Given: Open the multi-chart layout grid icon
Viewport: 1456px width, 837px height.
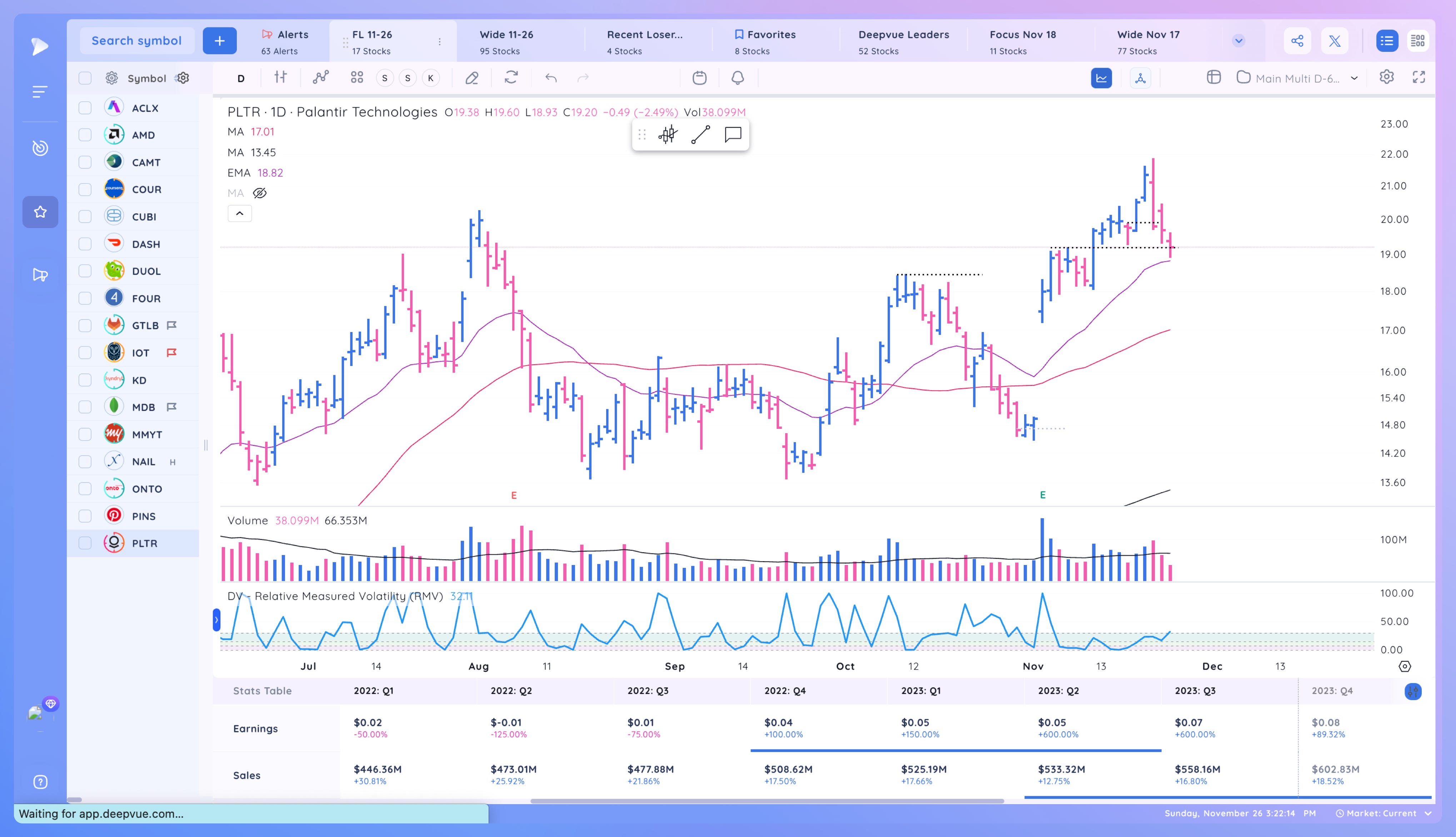Looking at the screenshot, I should 357,77.
